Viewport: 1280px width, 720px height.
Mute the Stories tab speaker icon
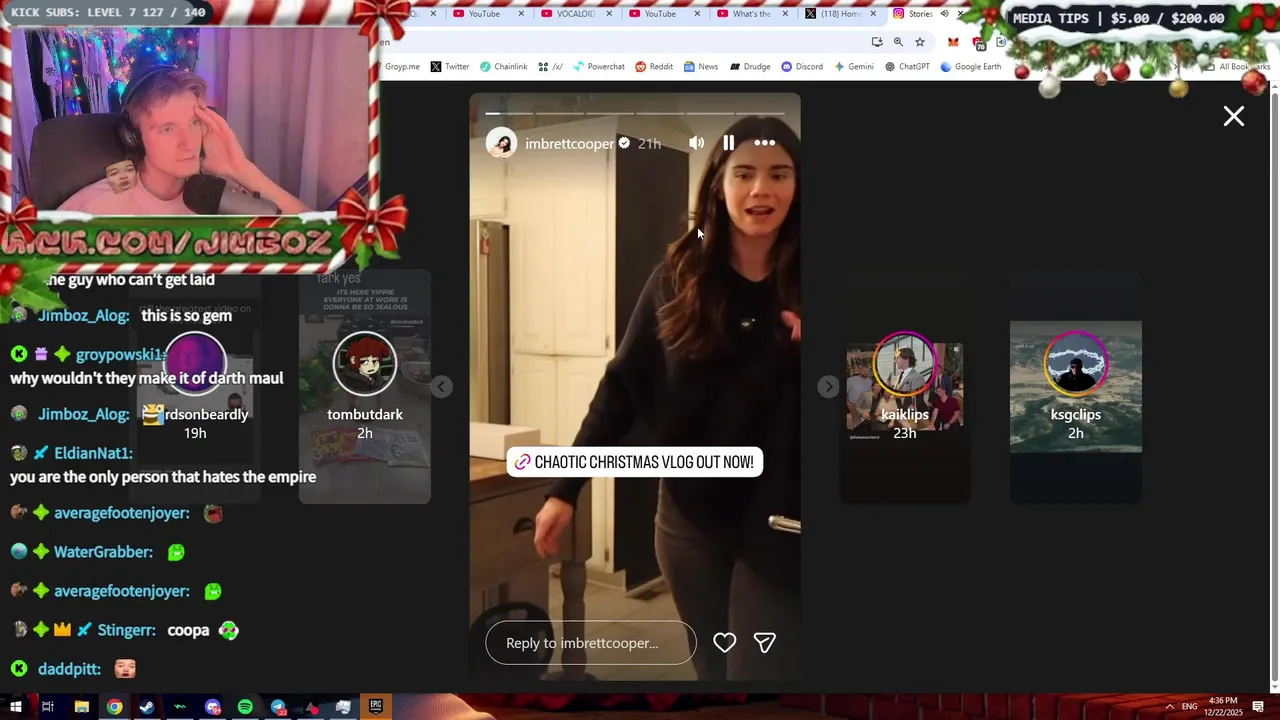(944, 14)
